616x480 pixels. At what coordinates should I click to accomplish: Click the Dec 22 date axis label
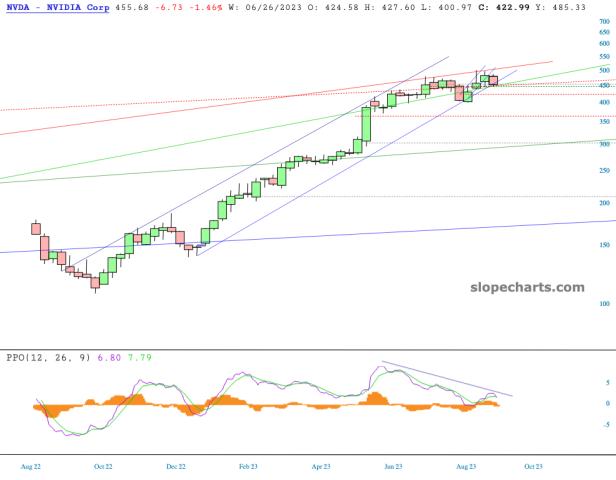click(176, 467)
